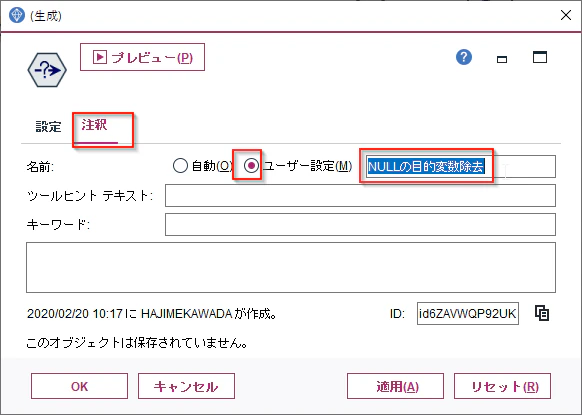Click the ツールヒント テキスト input field
This screenshot has width=582, height=415.
pyautogui.click(x=360, y=195)
